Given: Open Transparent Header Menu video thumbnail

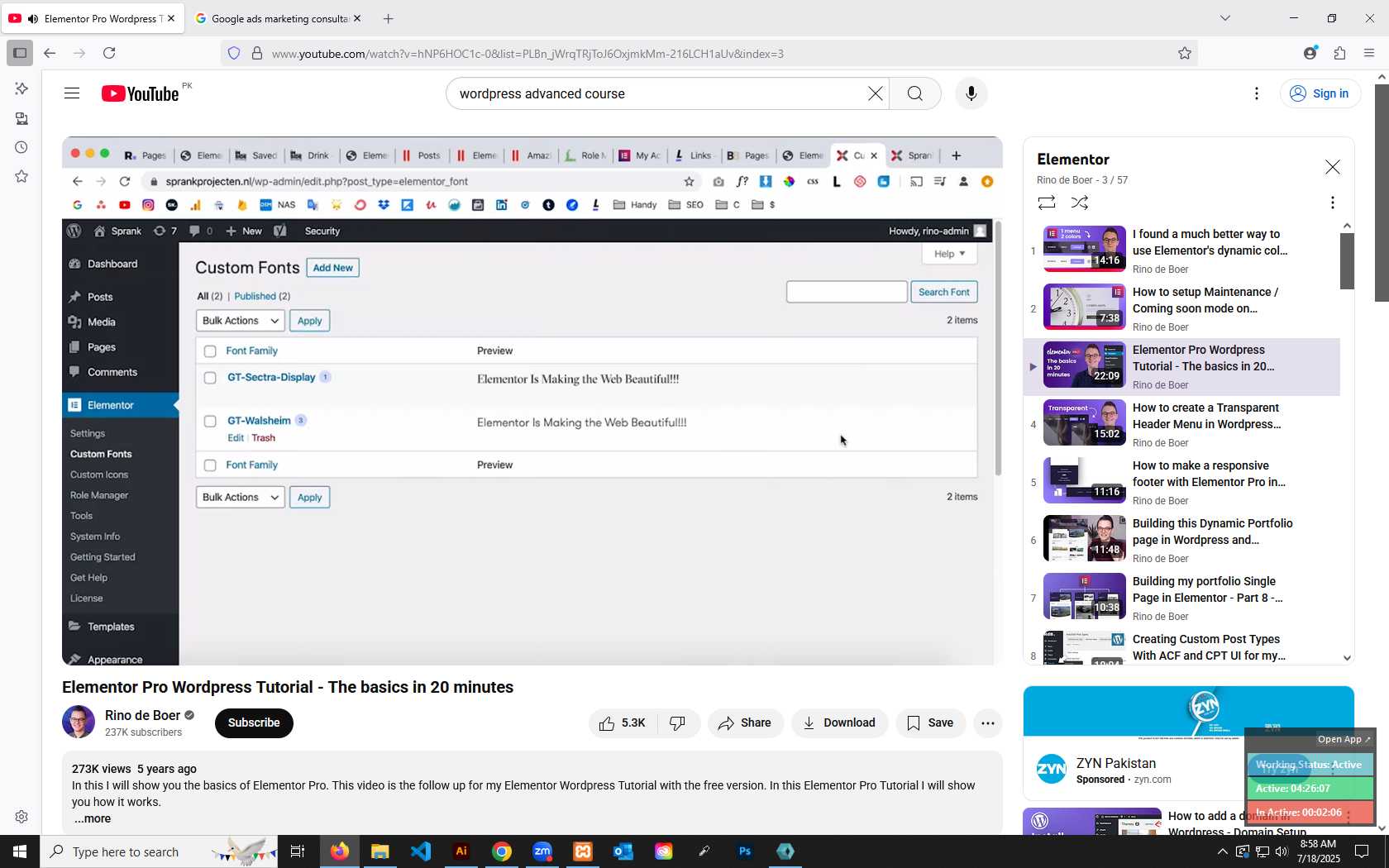Looking at the screenshot, I should (x=1085, y=422).
